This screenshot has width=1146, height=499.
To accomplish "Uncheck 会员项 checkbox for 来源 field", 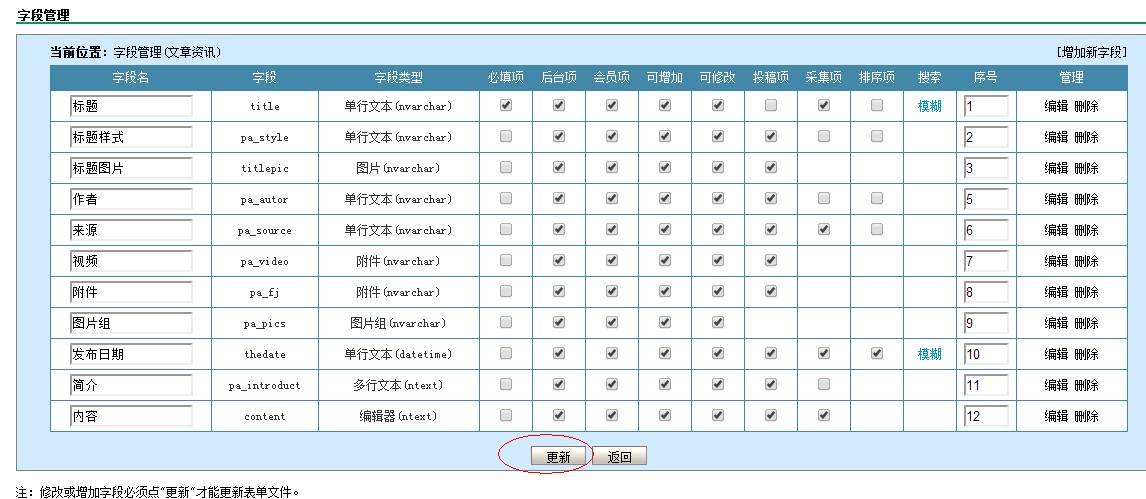I will (x=612, y=229).
